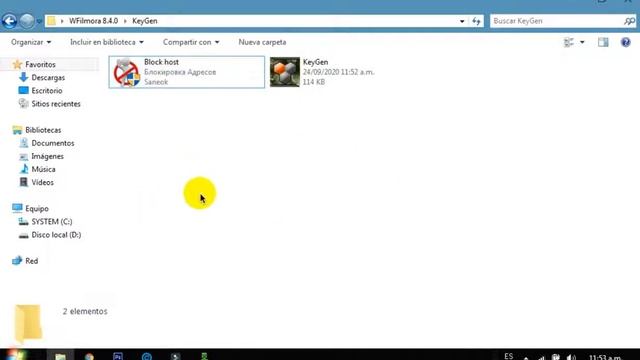Open Descargas in the sidebar

coord(48,78)
